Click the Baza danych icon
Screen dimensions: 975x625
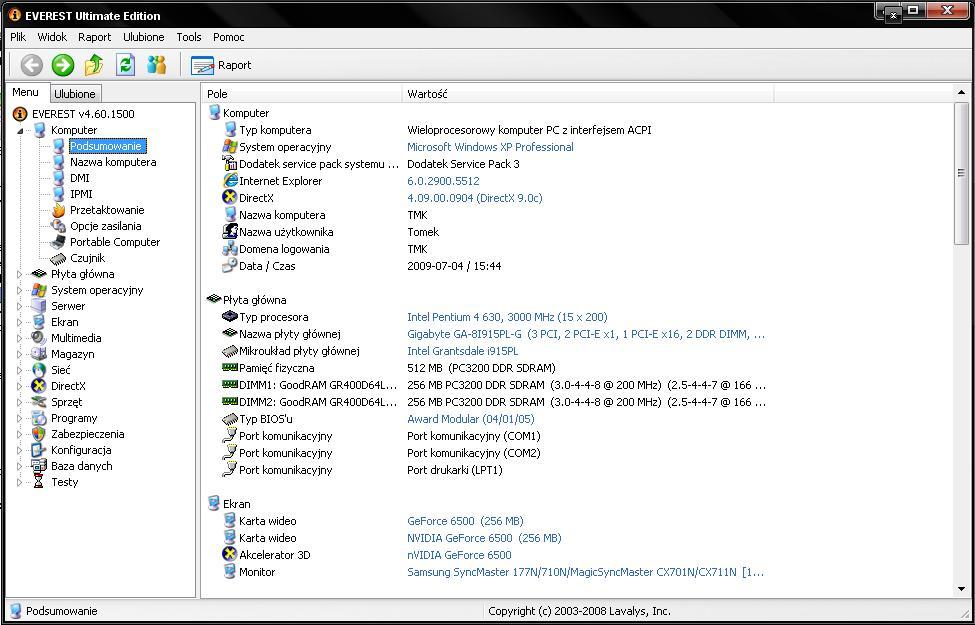[39, 466]
